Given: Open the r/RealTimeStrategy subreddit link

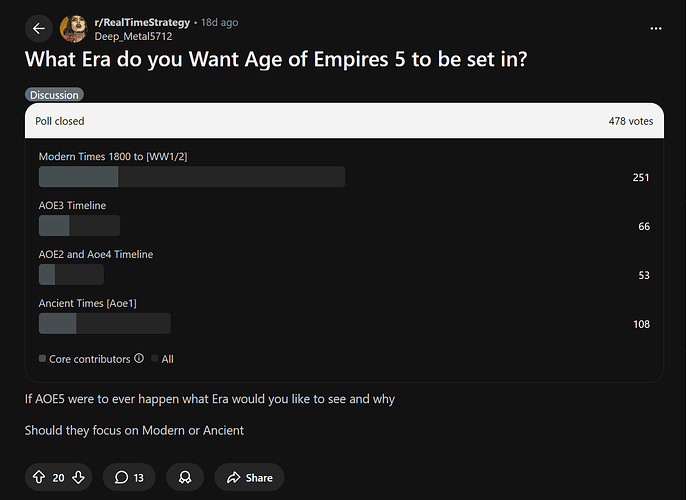Looking at the screenshot, I should click(x=142, y=22).
